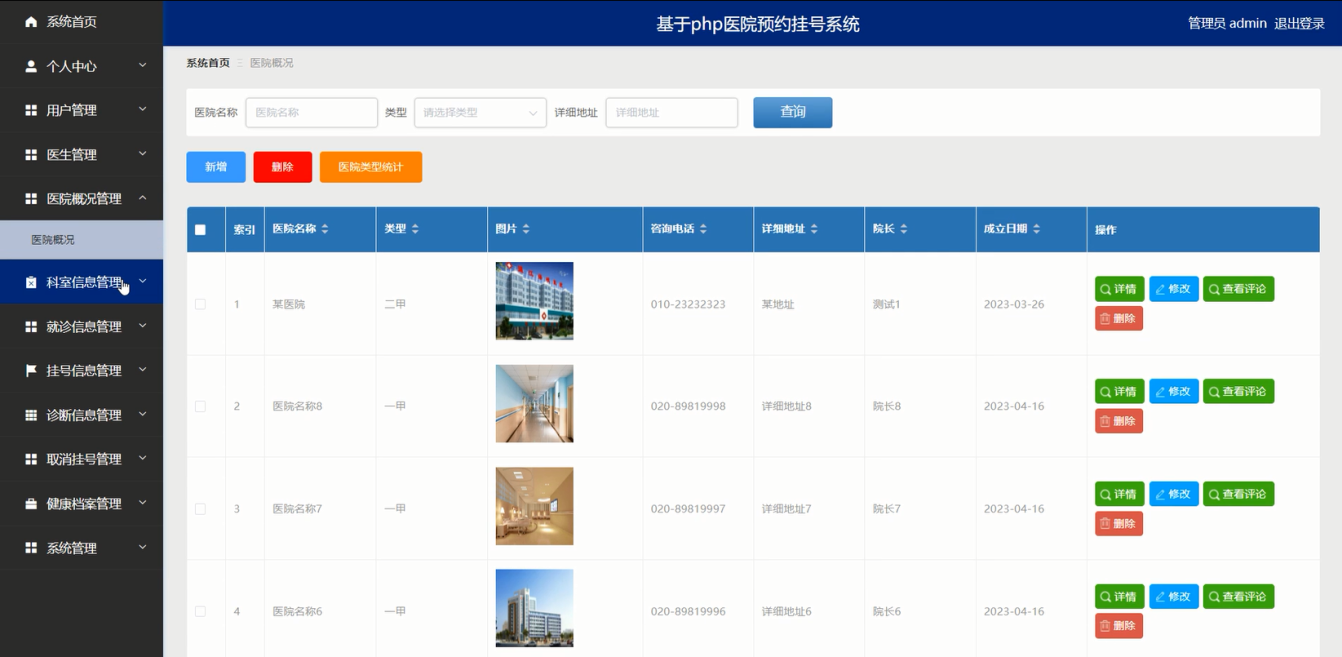The image size is (1342, 657).
Task: Click the 查询 search button
Action: click(792, 112)
